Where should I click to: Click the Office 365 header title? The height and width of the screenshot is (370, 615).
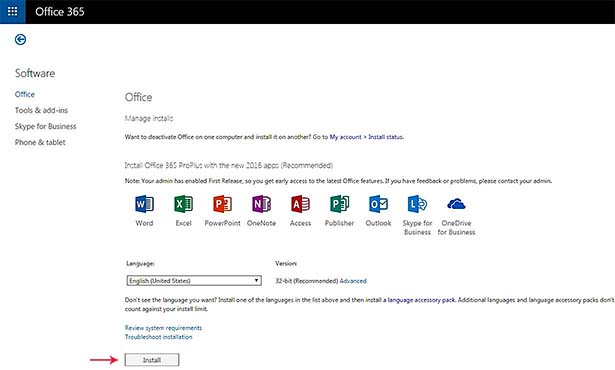point(60,12)
